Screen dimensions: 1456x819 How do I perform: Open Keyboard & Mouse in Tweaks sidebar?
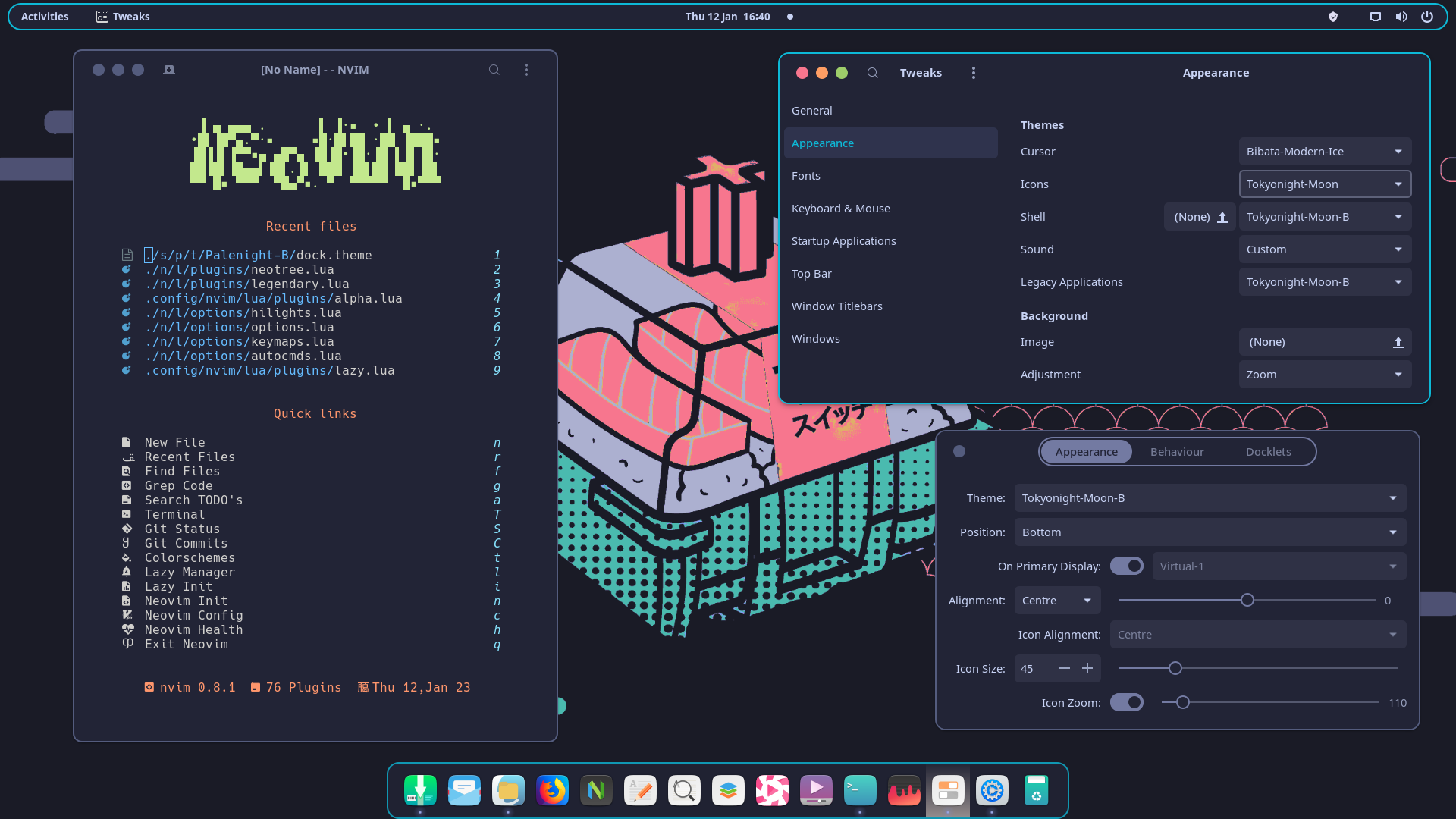point(890,209)
